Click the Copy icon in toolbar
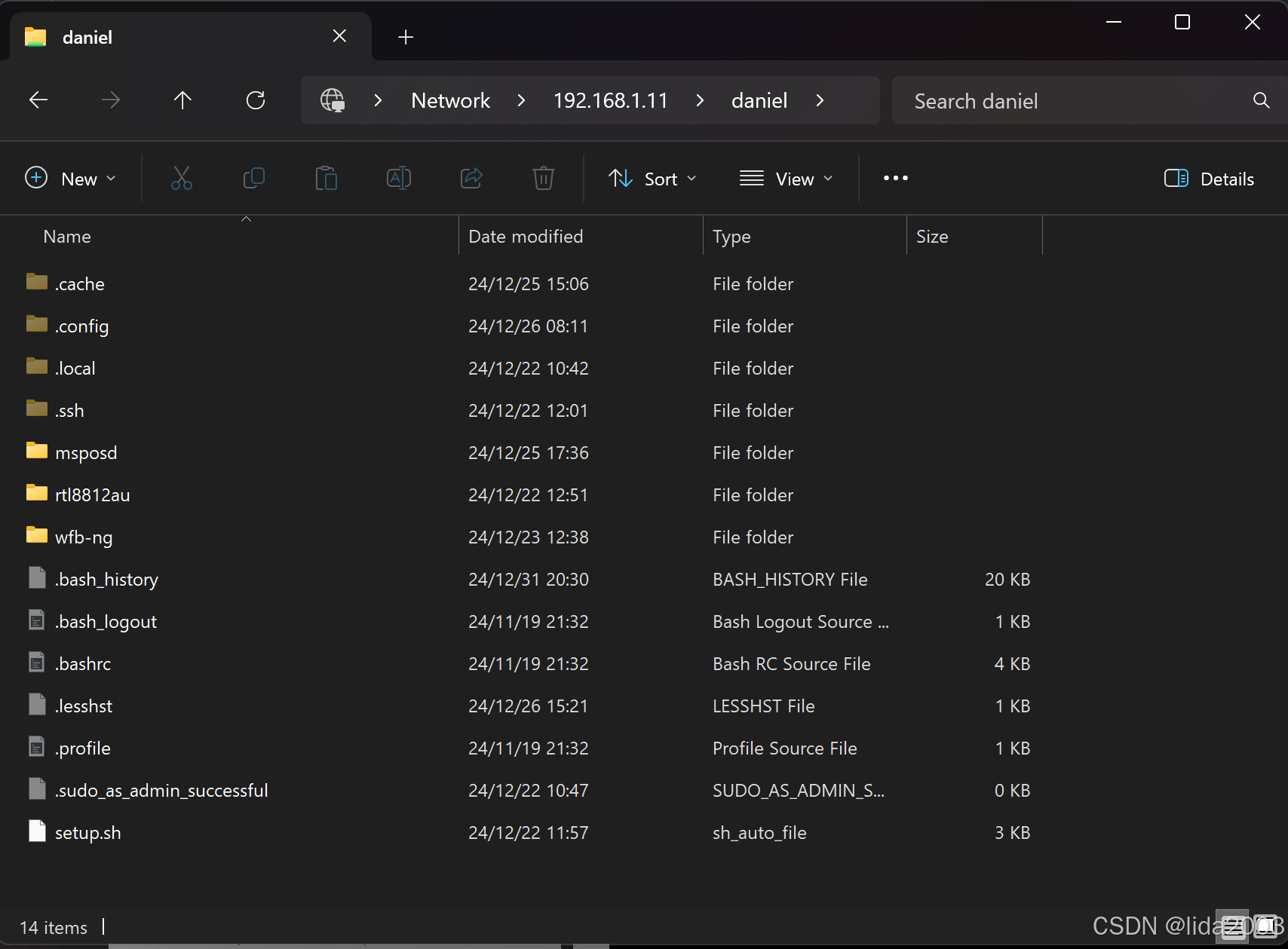 pos(254,179)
